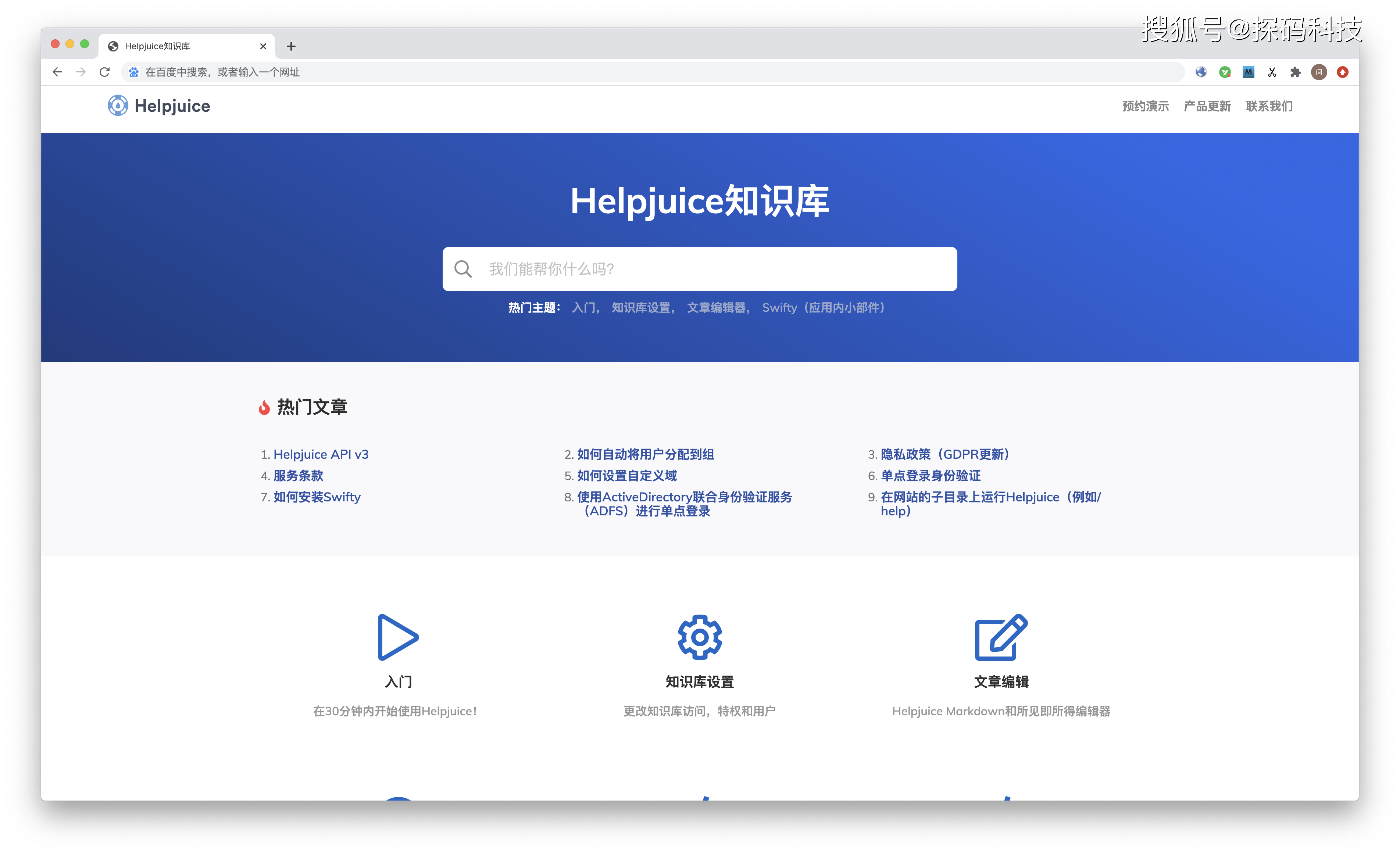Viewport: 1400px width, 855px height.
Task: Click description Helpjuice Markdown和所见即所得编辑器
Action: pyautogui.click(x=1001, y=711)
